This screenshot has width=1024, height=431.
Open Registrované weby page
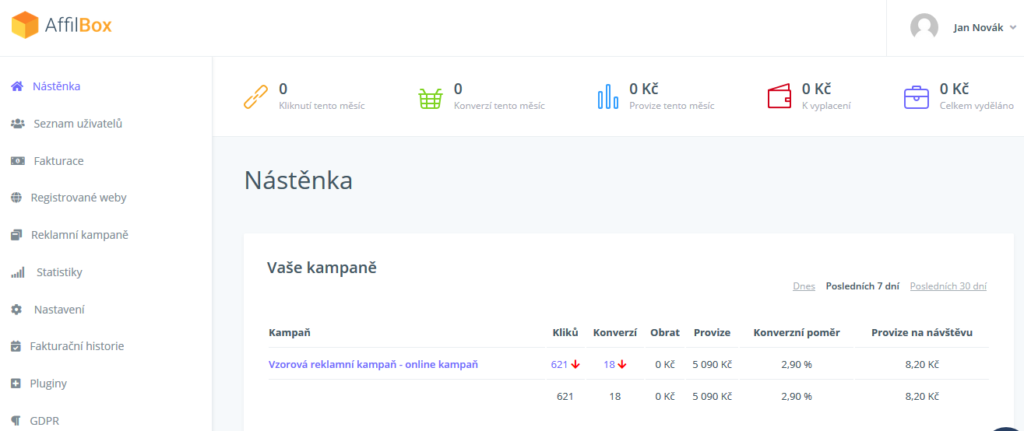(78, 198)
